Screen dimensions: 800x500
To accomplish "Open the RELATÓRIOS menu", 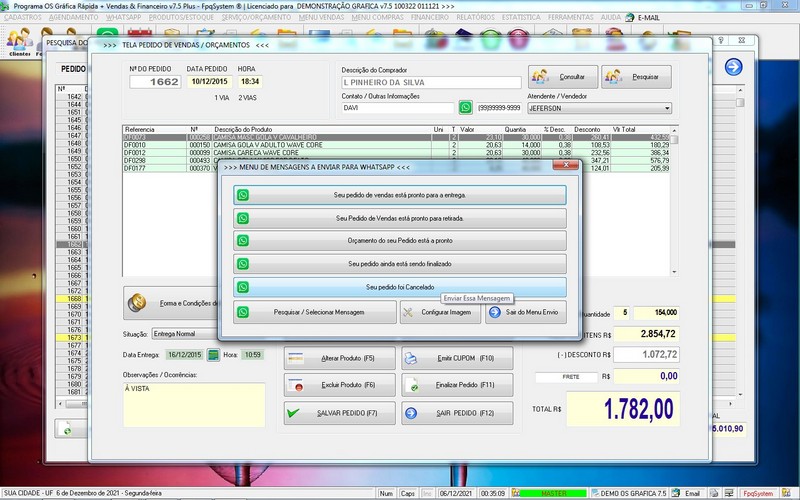I will click(x=475, y=17).
